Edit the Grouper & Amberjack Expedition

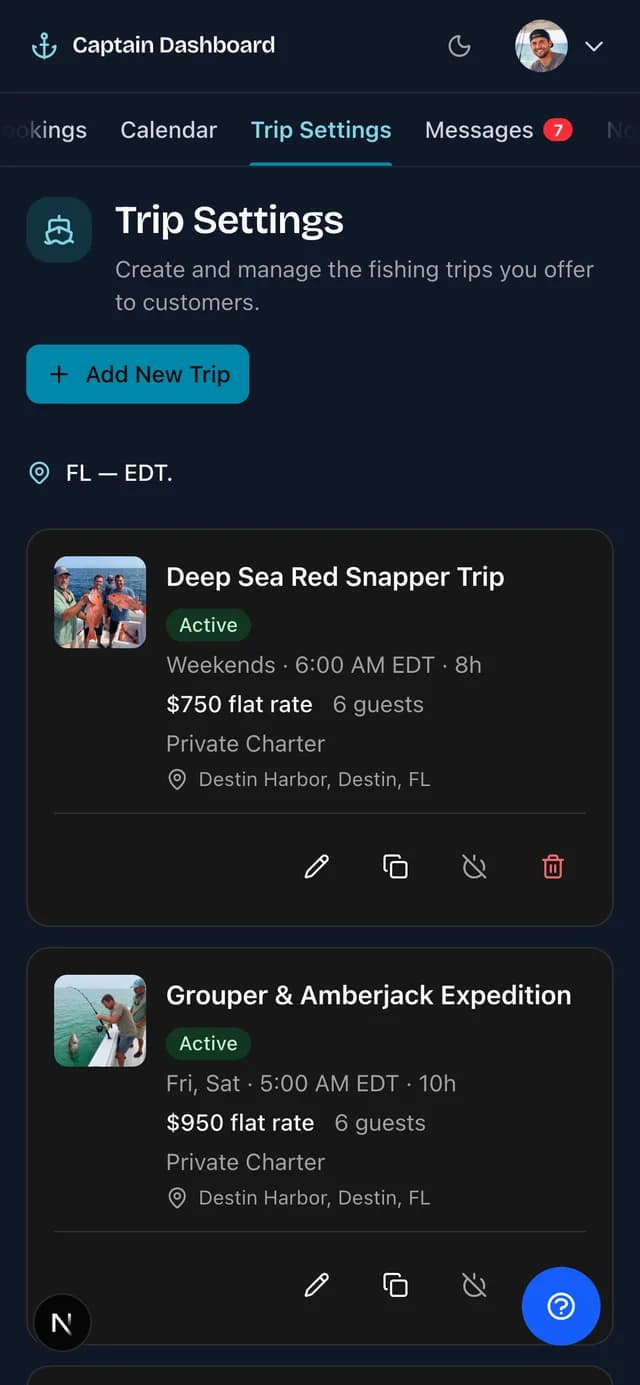click(x=316, y=1285)
